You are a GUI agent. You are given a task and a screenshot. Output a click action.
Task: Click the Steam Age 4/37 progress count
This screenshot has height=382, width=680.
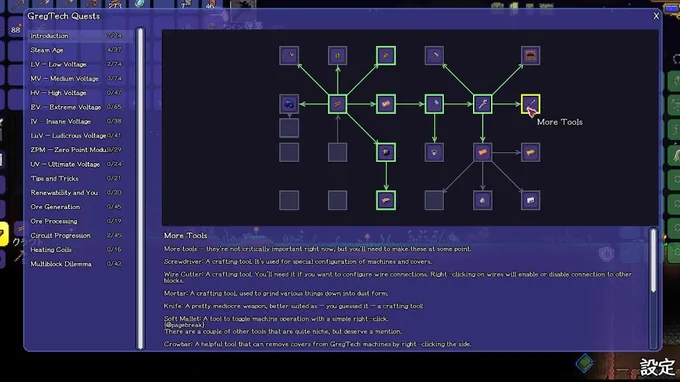tap(114, 50)
